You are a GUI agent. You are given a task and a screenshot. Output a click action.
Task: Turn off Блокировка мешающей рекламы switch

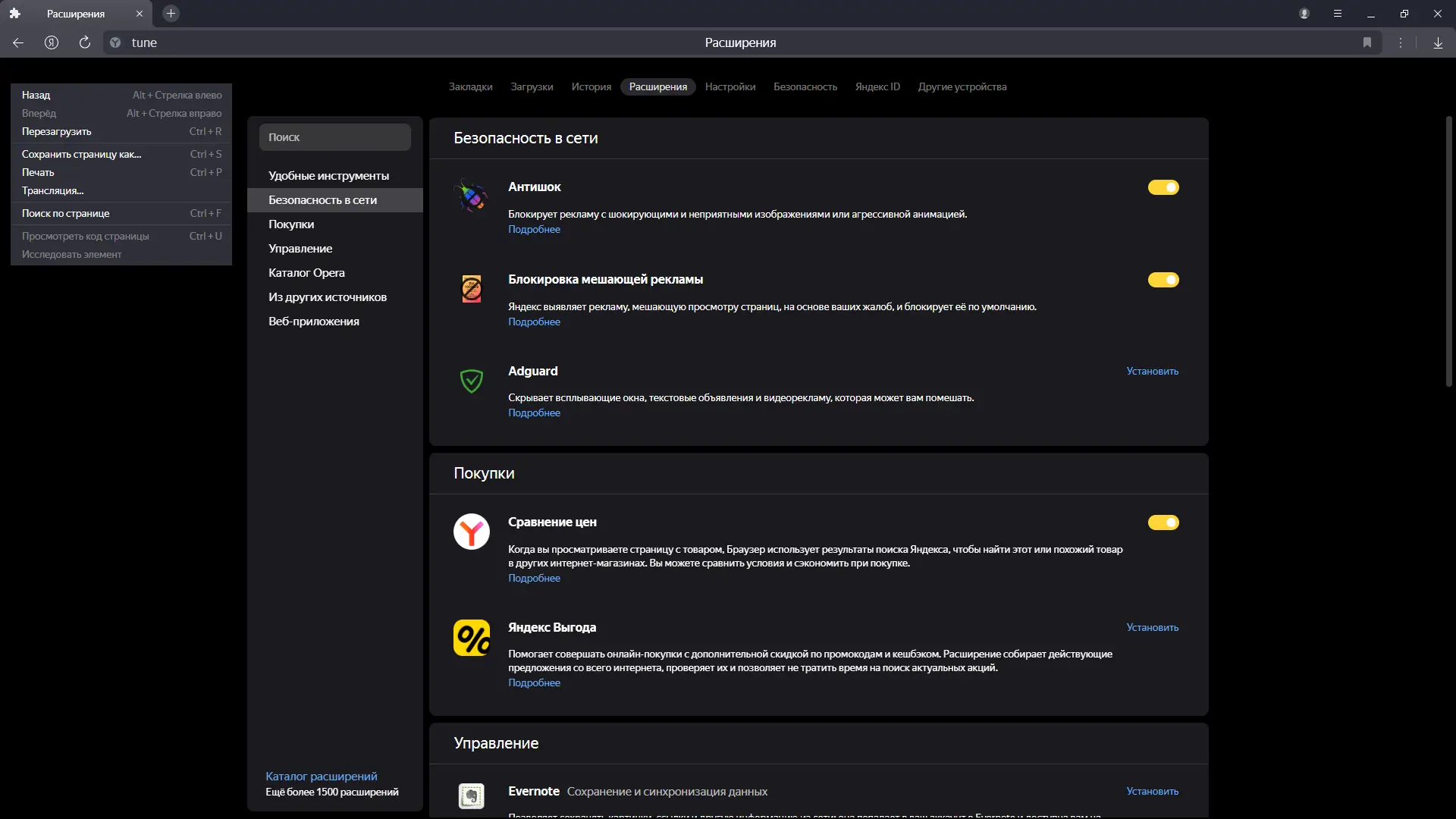point(1163,280)
